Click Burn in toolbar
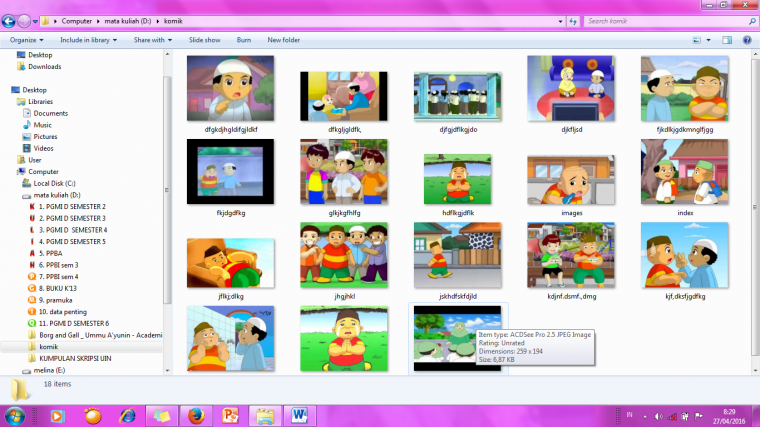The image size is (760, 427). point(243,40)
